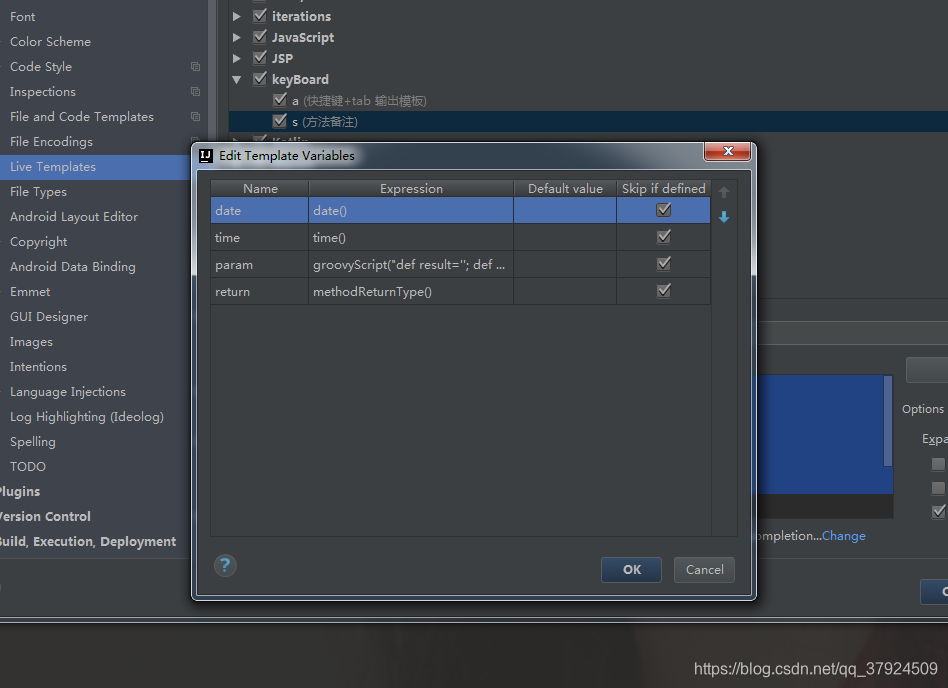Screen dimensions: 948x688
Task: Open TODO settings
Action: pyautogui.click(x=27, y=467)
